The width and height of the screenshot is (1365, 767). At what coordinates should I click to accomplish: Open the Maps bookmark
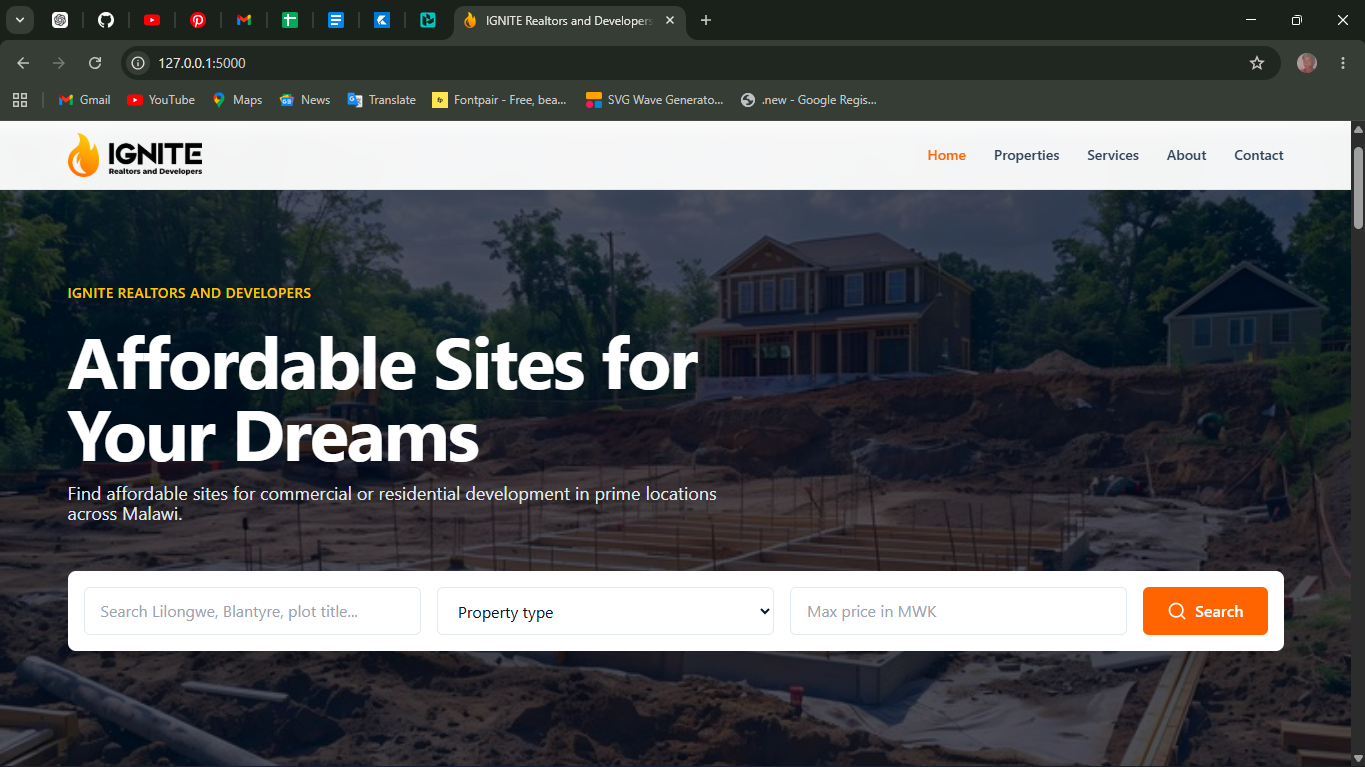[x=237, y=100]
